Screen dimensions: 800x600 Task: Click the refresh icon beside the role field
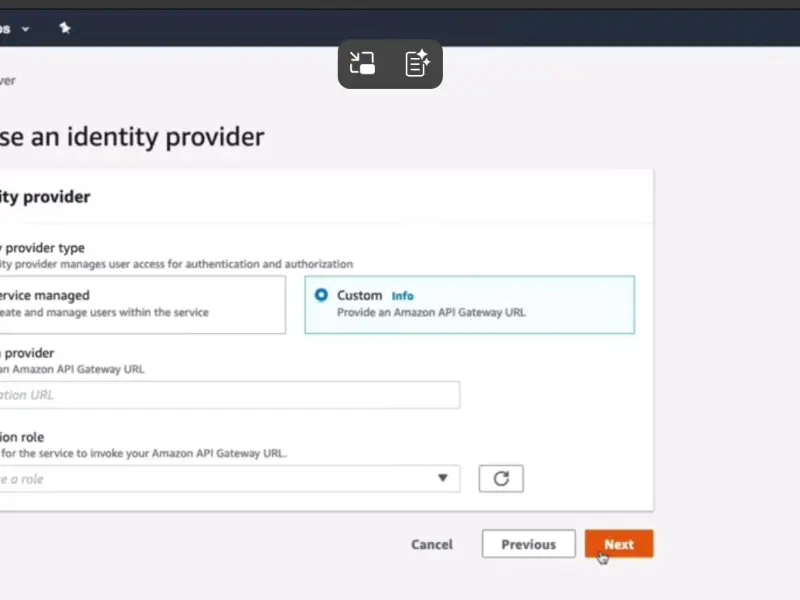pos(501,478)
